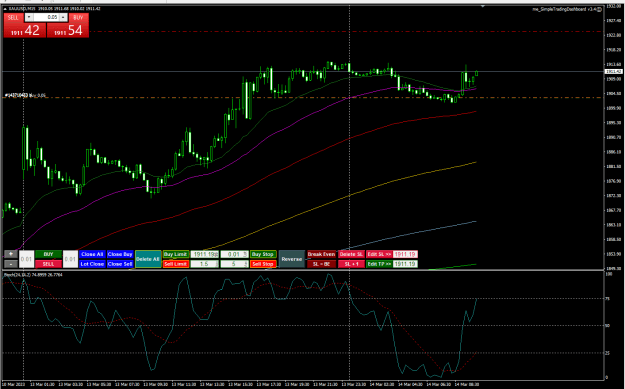The image size is (625, 389).
Task: Select the value field beside Edit SL
Action: (x=405, y=254)
